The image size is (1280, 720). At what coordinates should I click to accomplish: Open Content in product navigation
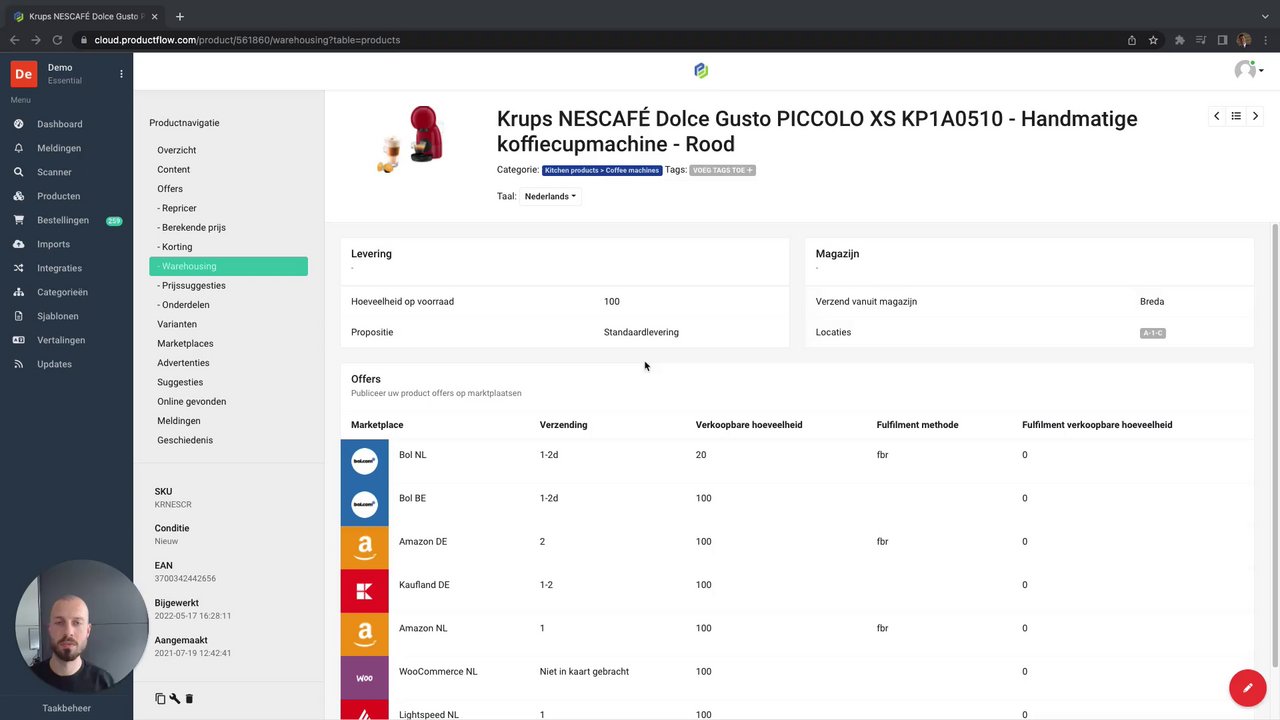(x=173, y=169)
